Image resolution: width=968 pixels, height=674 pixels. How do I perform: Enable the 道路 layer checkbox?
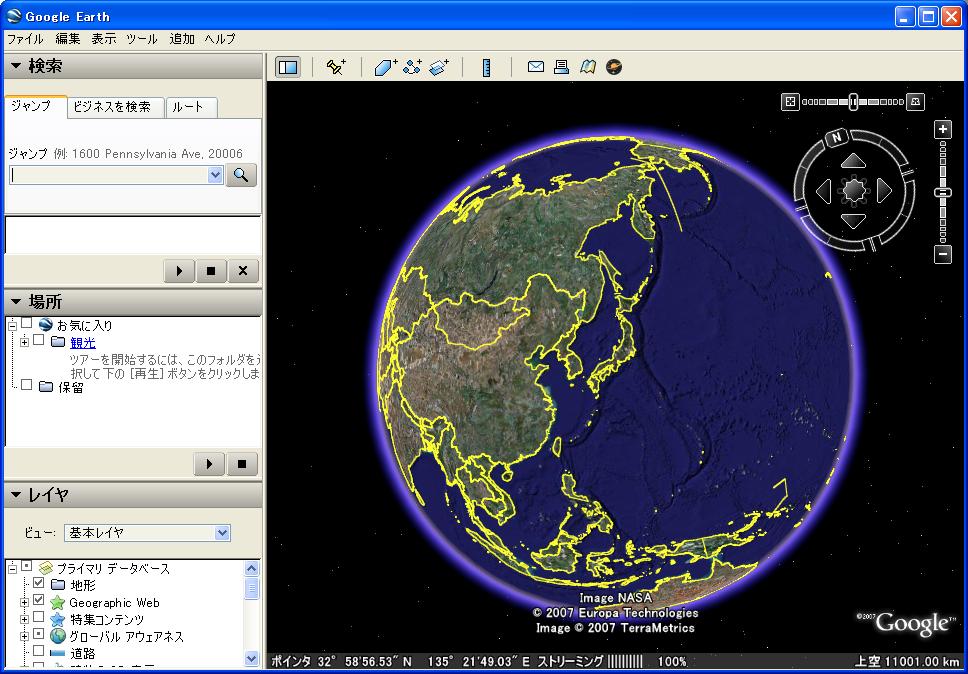point(39,652)
